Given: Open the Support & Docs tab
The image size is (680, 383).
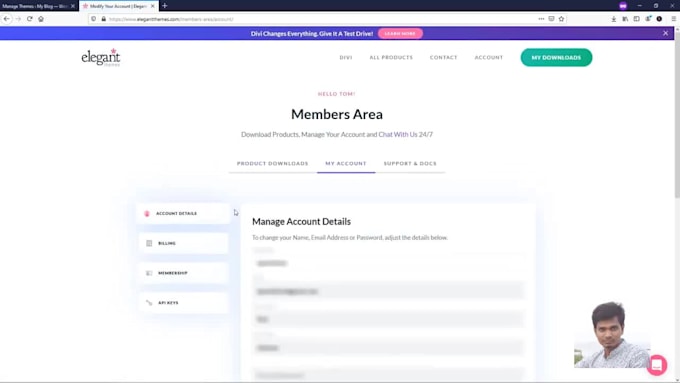Looking at the screenshot, I should point(410,164).
